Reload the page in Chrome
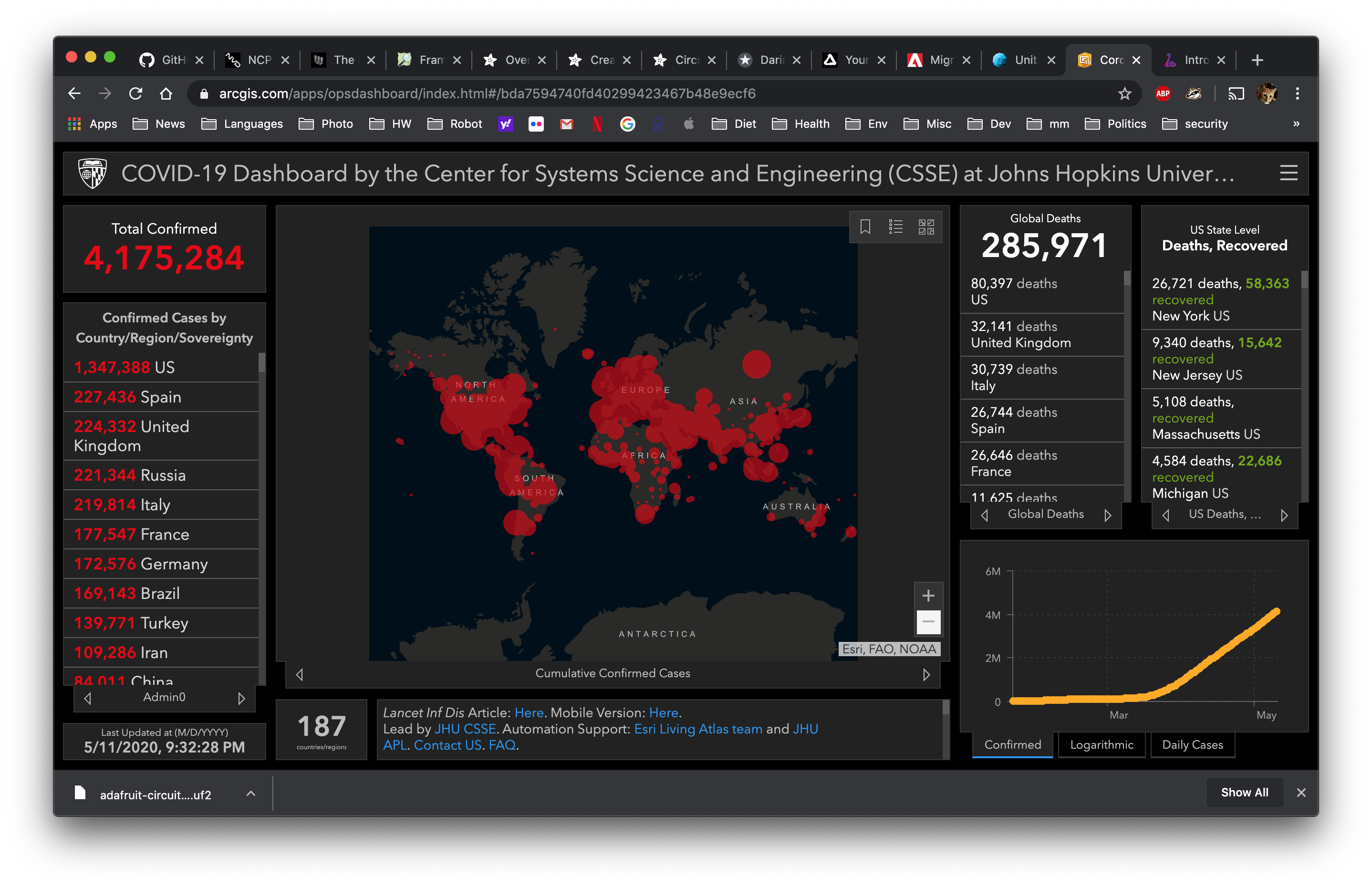The width and height of the screenshot is (1372, 887). click(135, 93)
